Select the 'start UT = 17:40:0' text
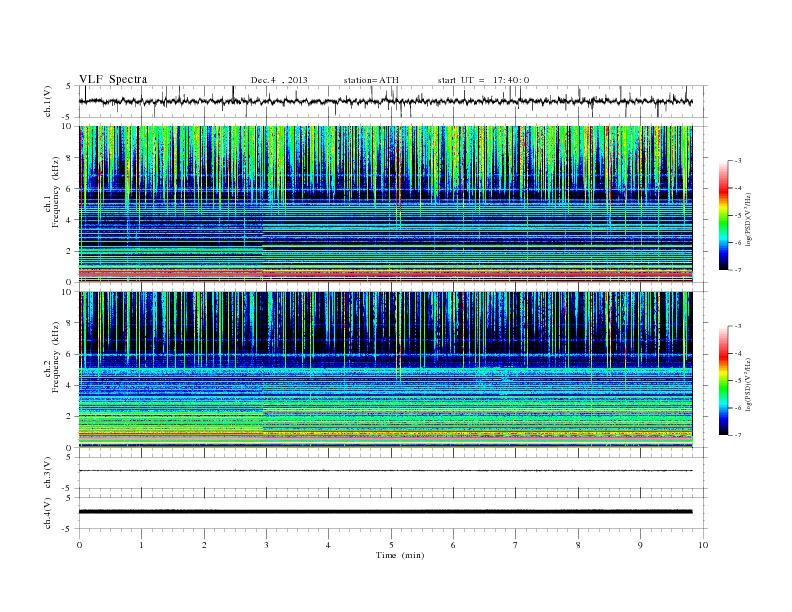The image size is (792, 612). pyautogui.click(x=483, y=80)
